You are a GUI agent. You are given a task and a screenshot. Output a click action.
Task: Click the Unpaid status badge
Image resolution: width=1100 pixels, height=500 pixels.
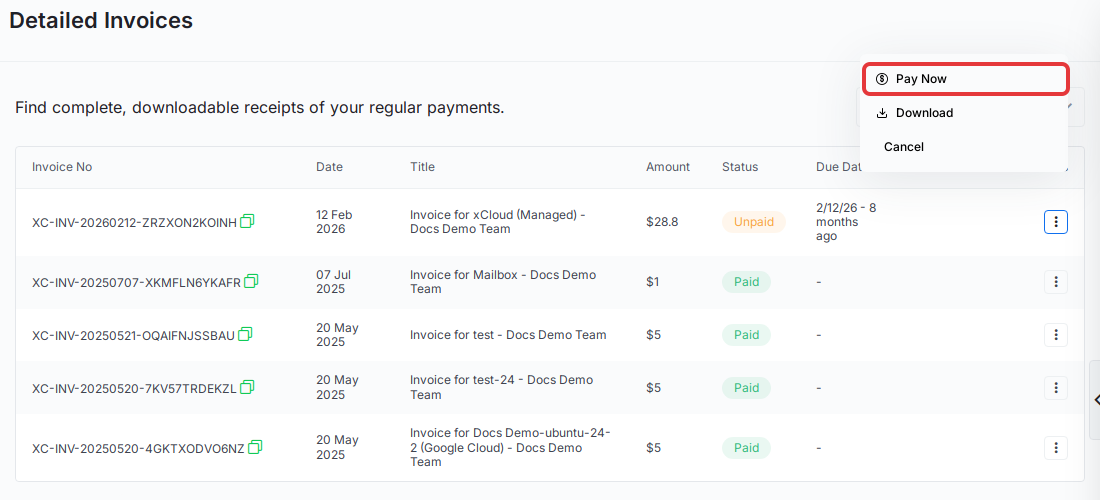pyautogui.click(x=754, y=222)
